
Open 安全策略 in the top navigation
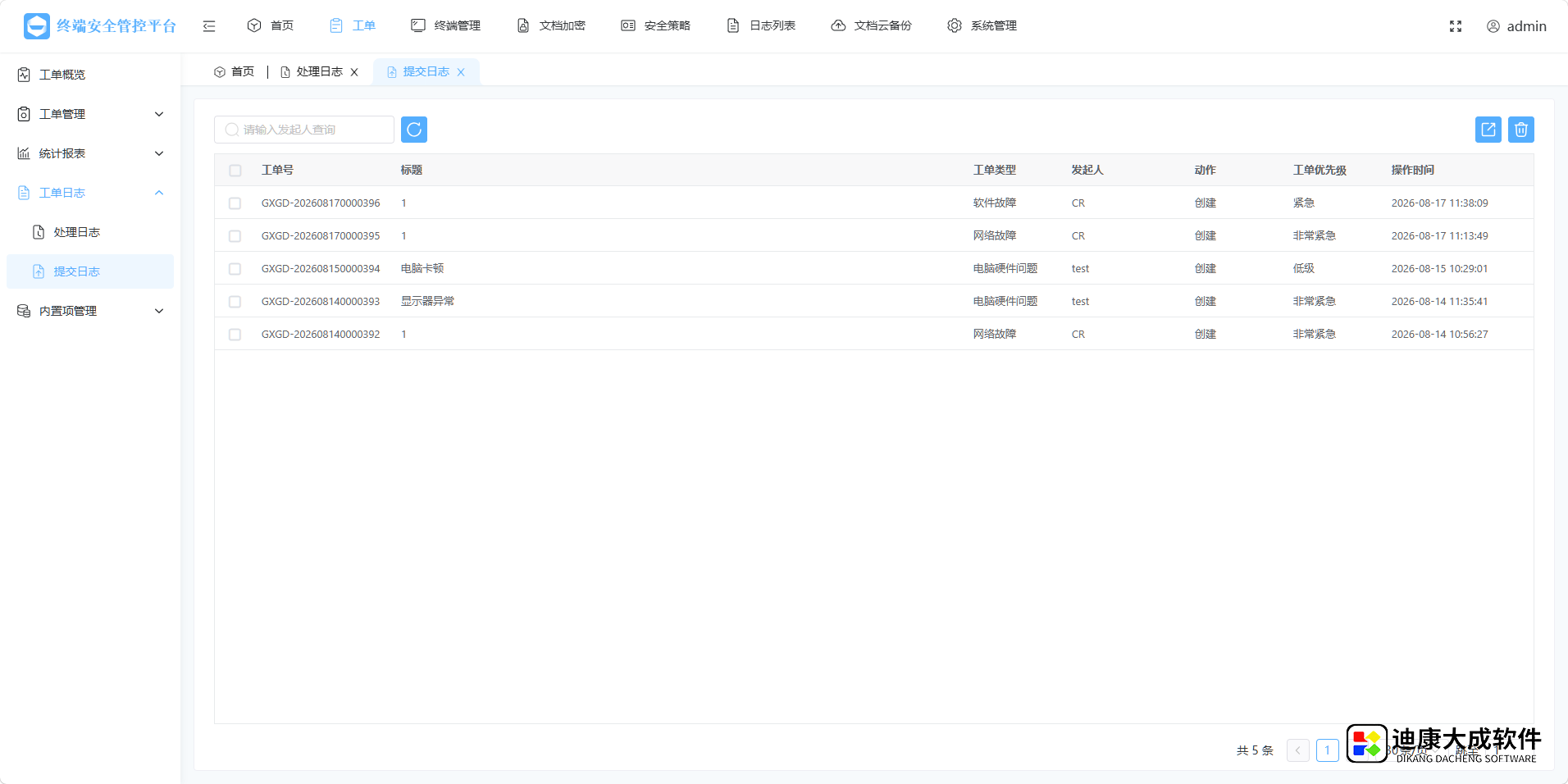coord(656,25)
